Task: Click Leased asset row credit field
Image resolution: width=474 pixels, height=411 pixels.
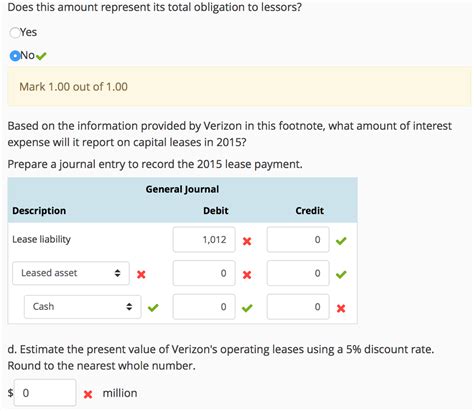Action: click(298, 273)
